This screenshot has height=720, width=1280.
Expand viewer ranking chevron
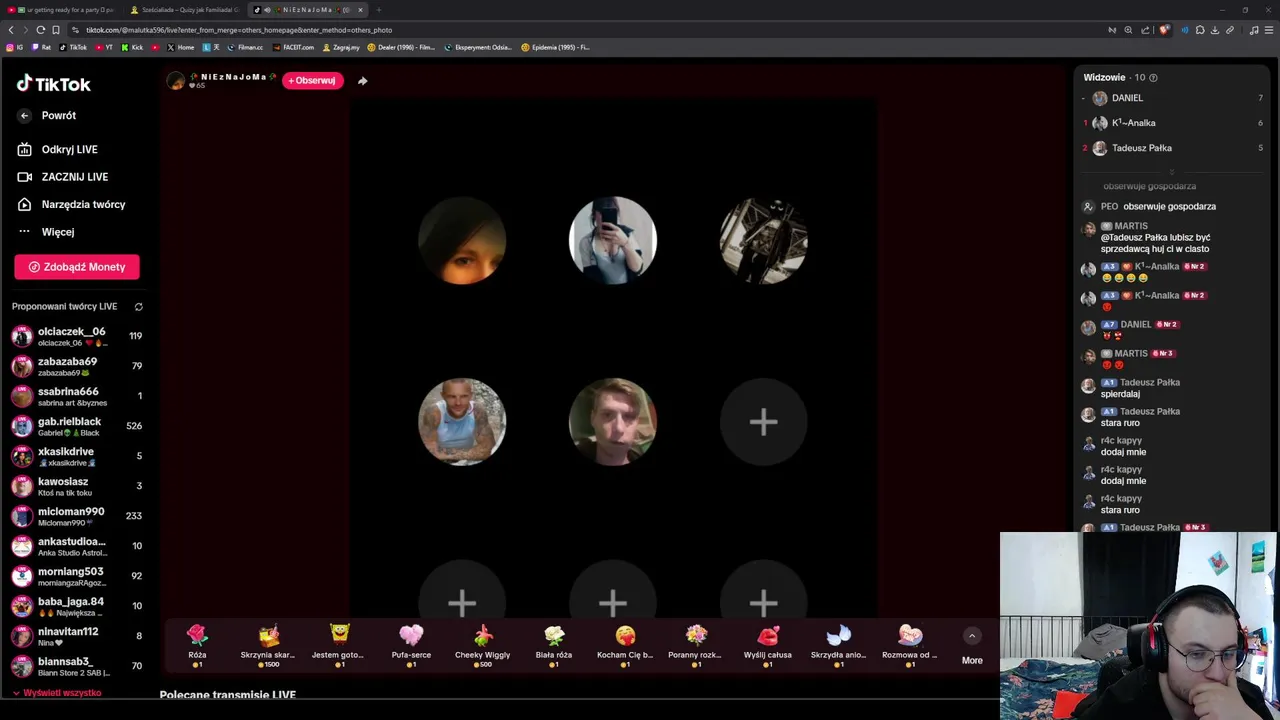click(x=1172, y=172)
